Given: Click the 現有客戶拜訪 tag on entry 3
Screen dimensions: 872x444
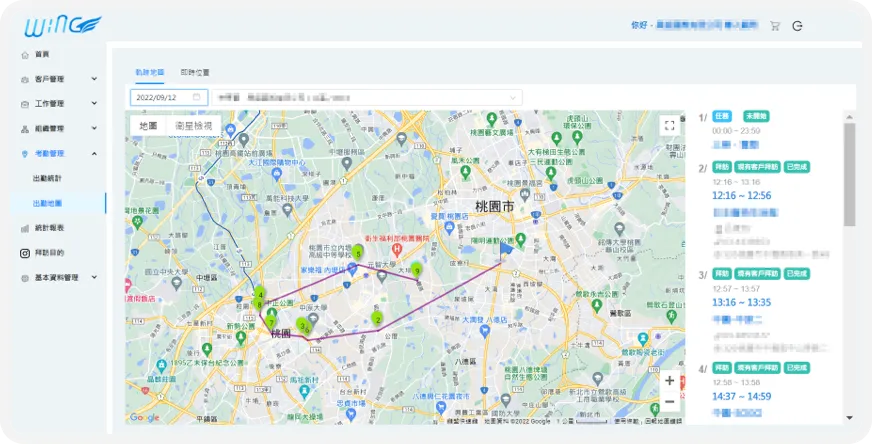Looking at the screenshot, I should pos(757,274).
